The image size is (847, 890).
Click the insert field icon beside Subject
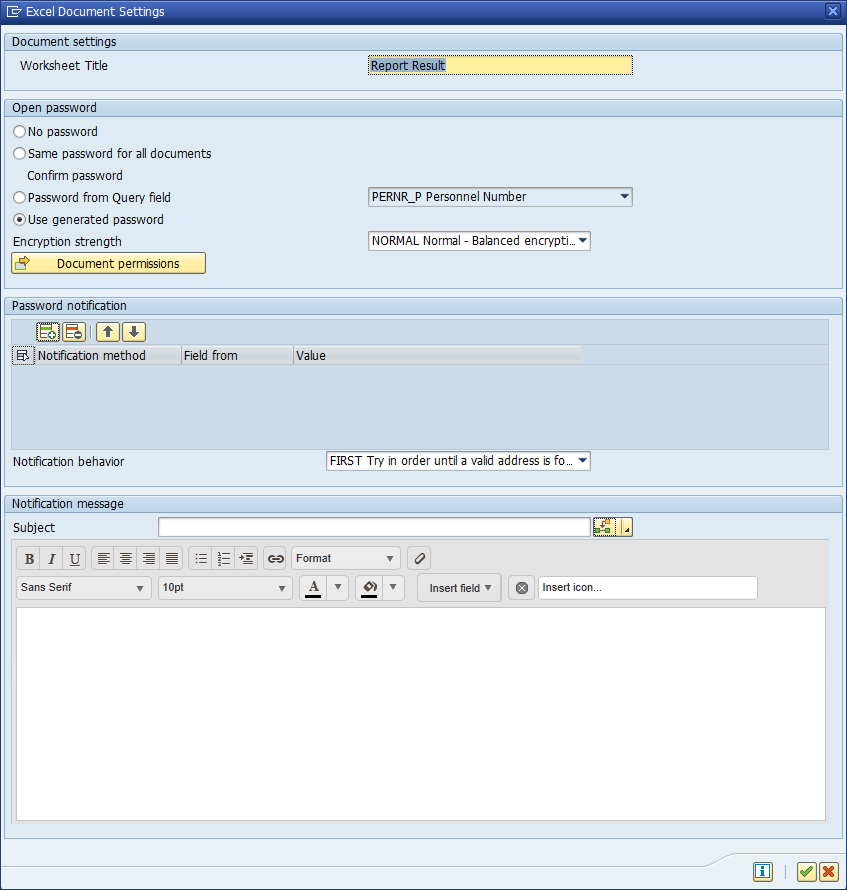click(x=604, y=526)
